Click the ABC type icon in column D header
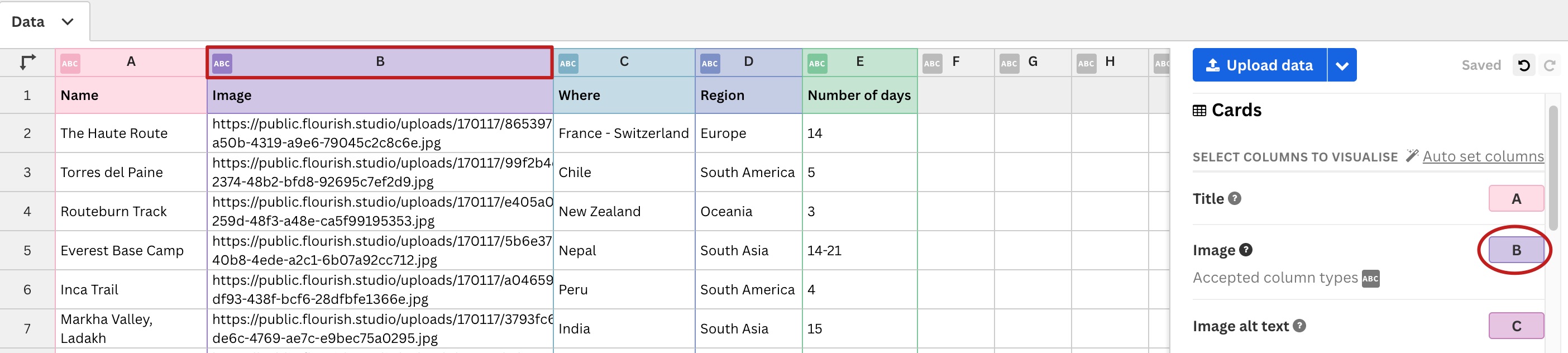 tap(710, 63)
